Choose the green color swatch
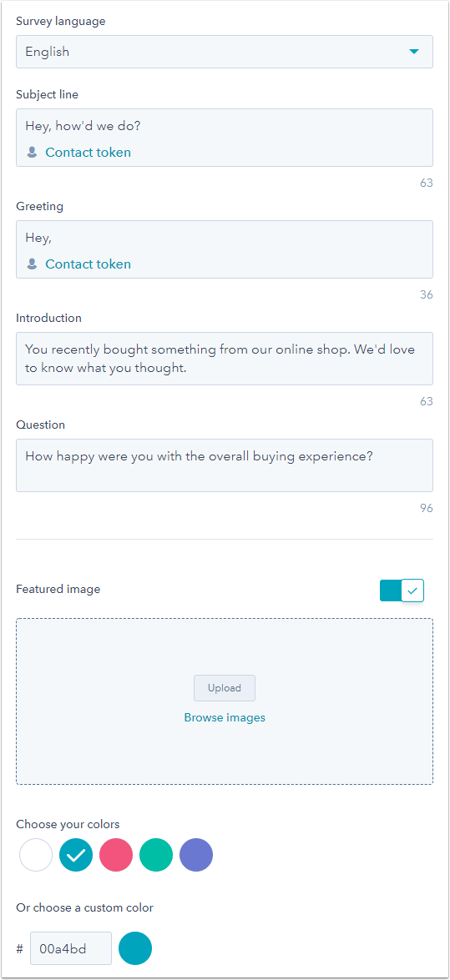Viewport: 450px width, 980px height. point(156,855)
